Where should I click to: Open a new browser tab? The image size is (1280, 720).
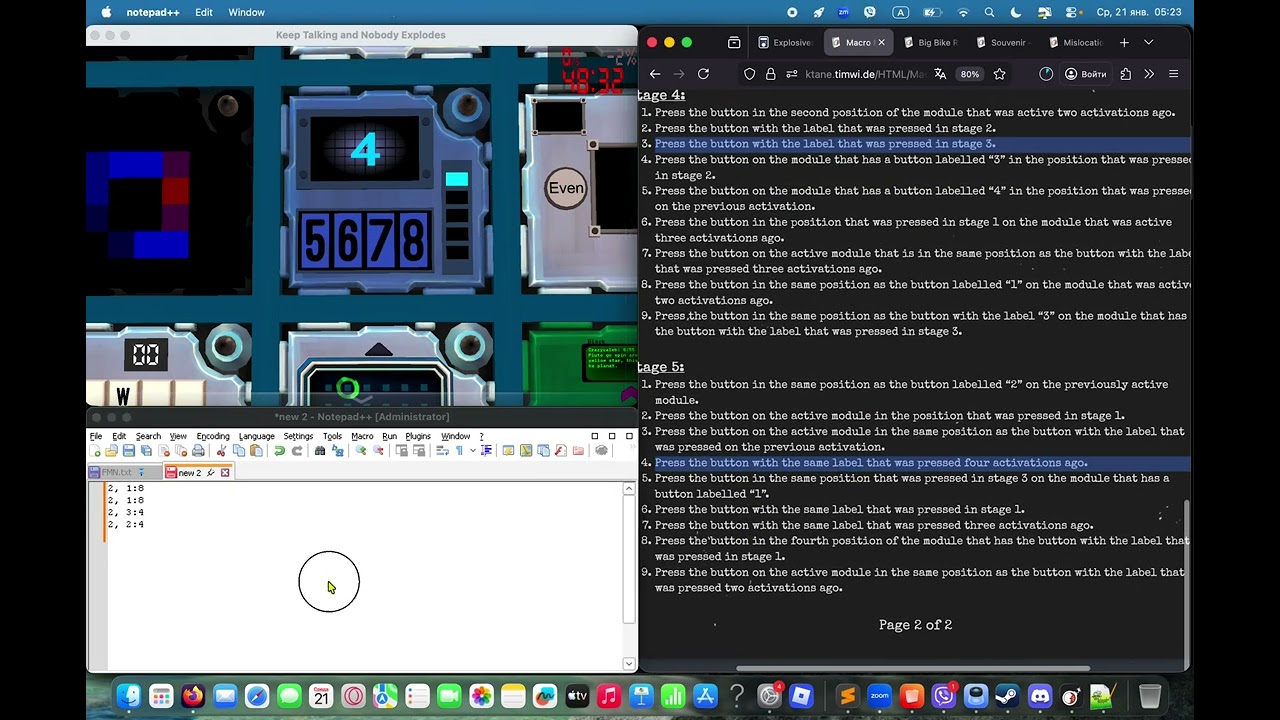click(1124, 43)
